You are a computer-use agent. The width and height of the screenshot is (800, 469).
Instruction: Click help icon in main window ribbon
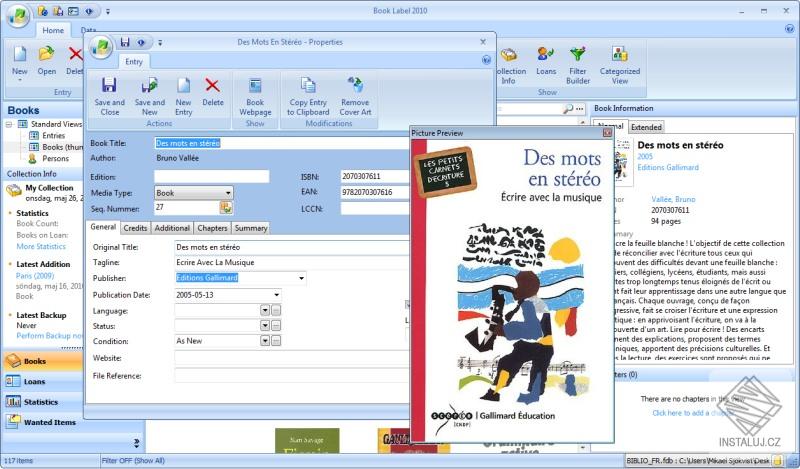coord(789,29)
